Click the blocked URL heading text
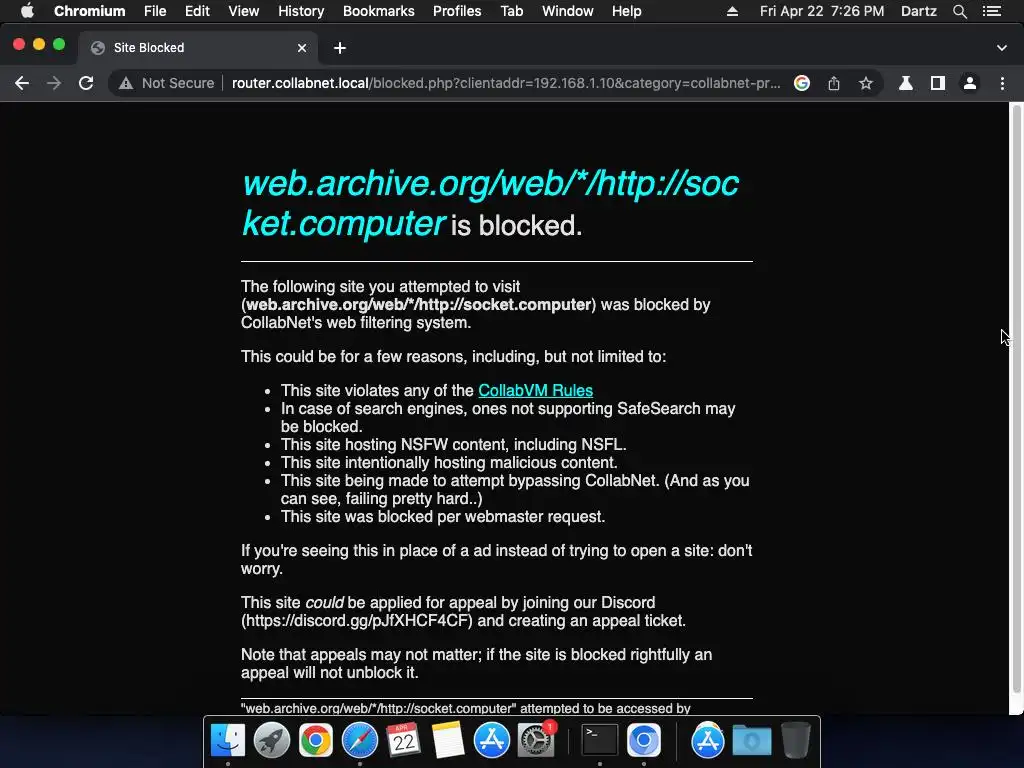 (x=490, y=203)
